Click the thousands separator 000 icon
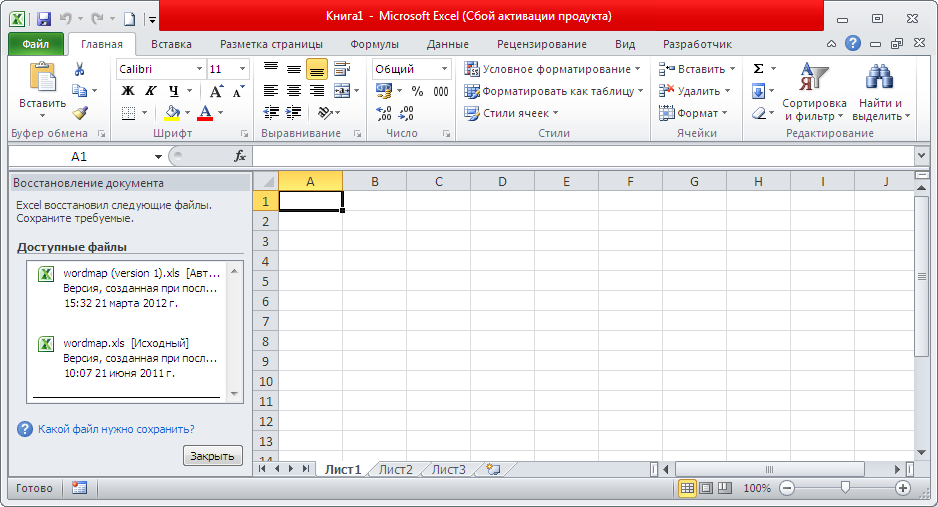Screen dimensions: 938x507 441,91
